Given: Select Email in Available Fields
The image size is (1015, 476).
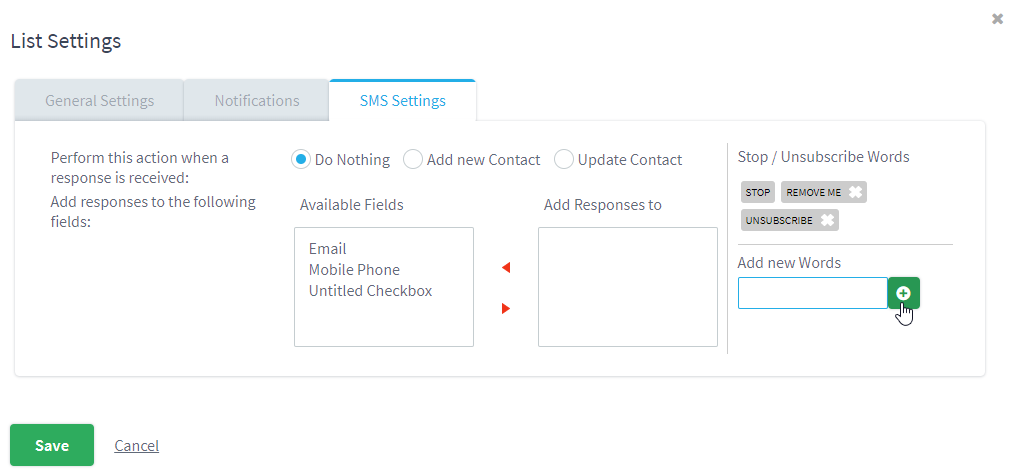Looking at the screenshot, I should point(328,249).
